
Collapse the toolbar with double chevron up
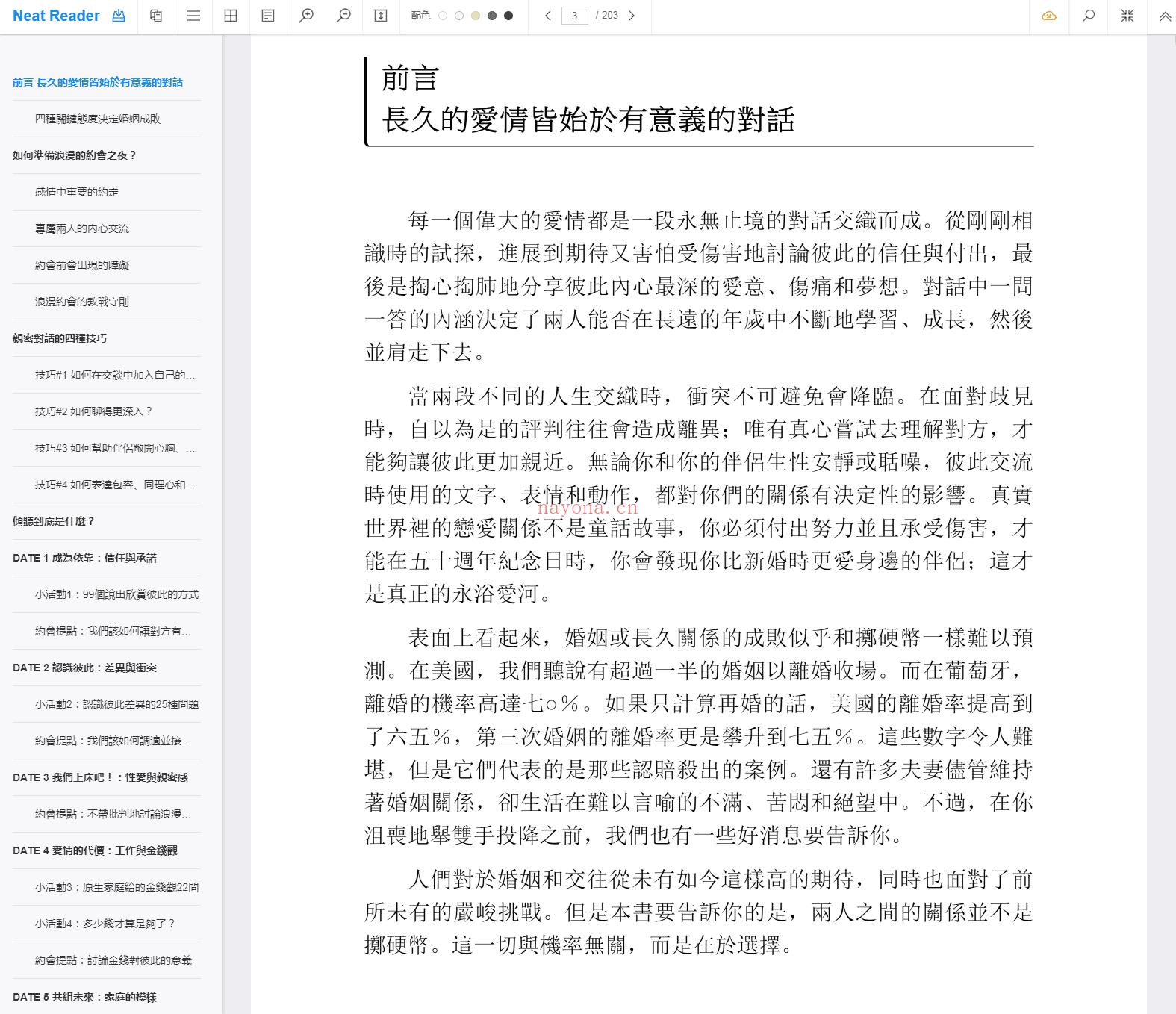1165,16
